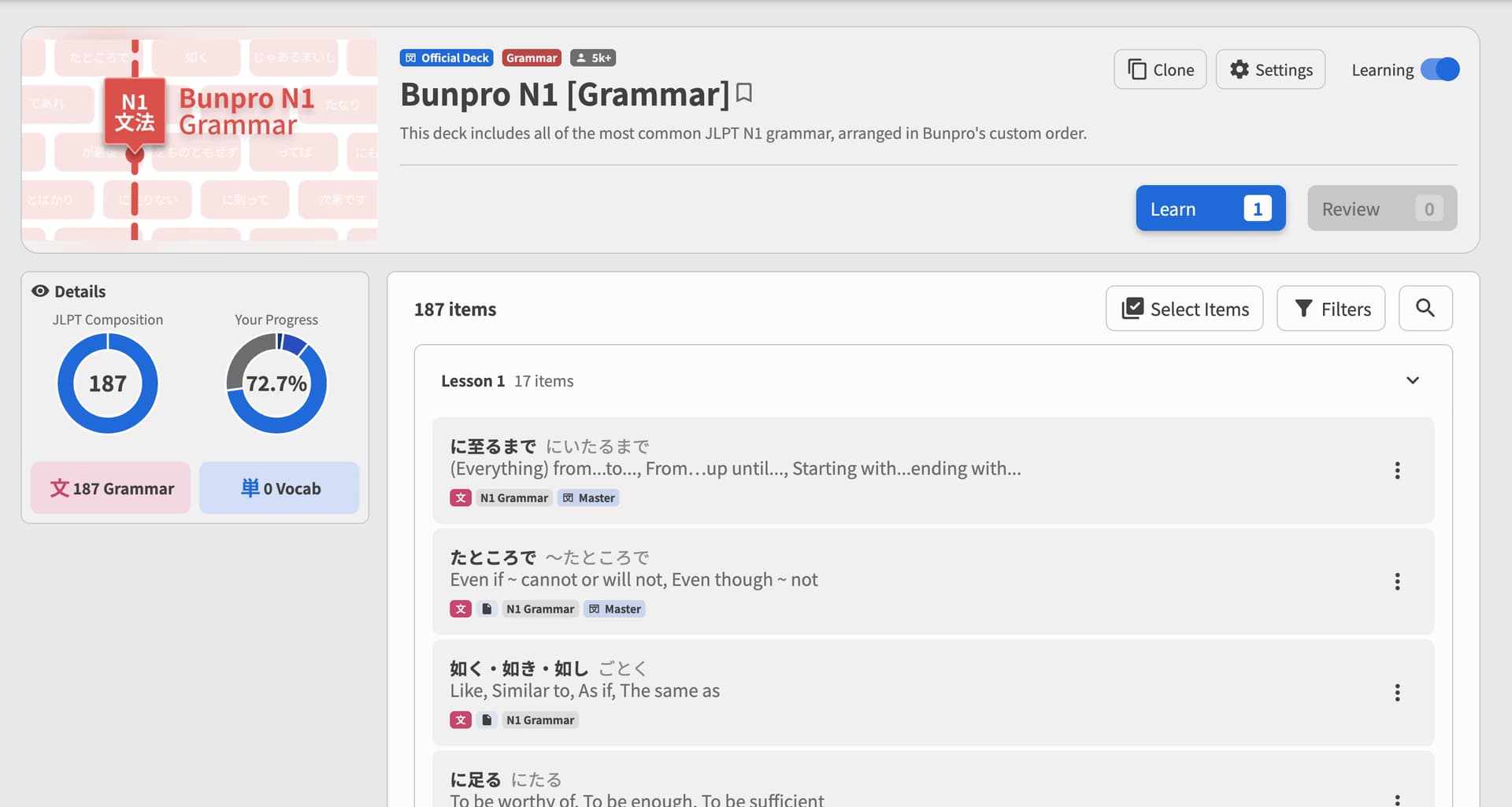Click the grammar 文 icon on たところで
The image size is (1512, 807).
click(x=461, y=609)
